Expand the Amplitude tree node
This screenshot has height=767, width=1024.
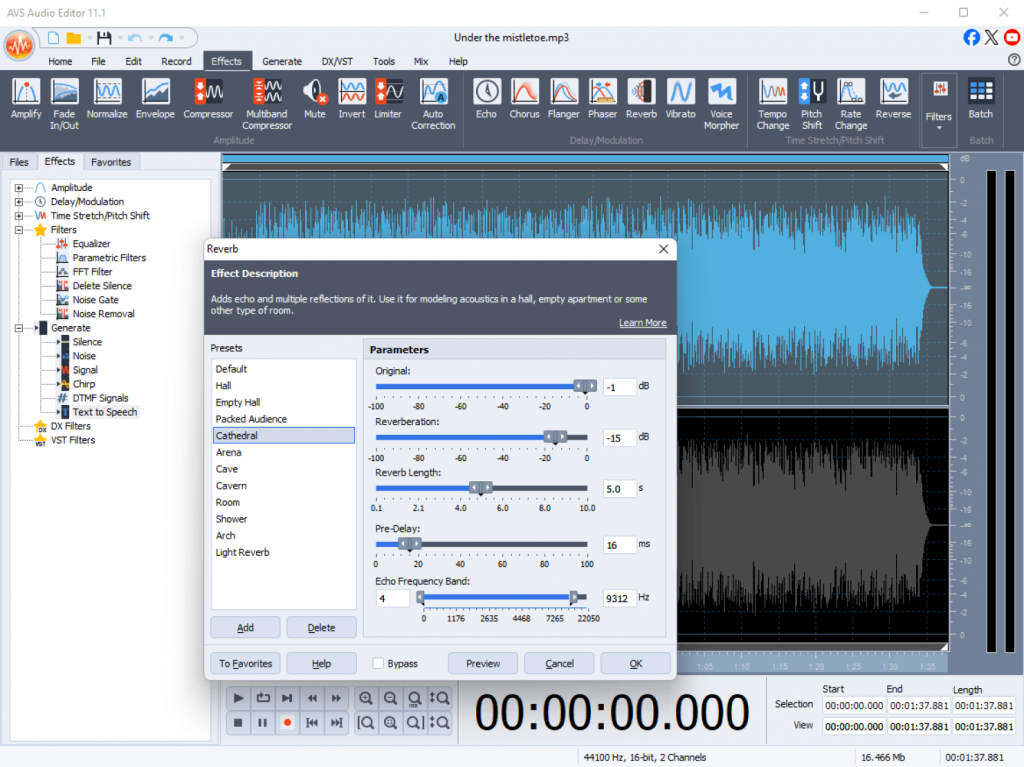coord(19,188)
